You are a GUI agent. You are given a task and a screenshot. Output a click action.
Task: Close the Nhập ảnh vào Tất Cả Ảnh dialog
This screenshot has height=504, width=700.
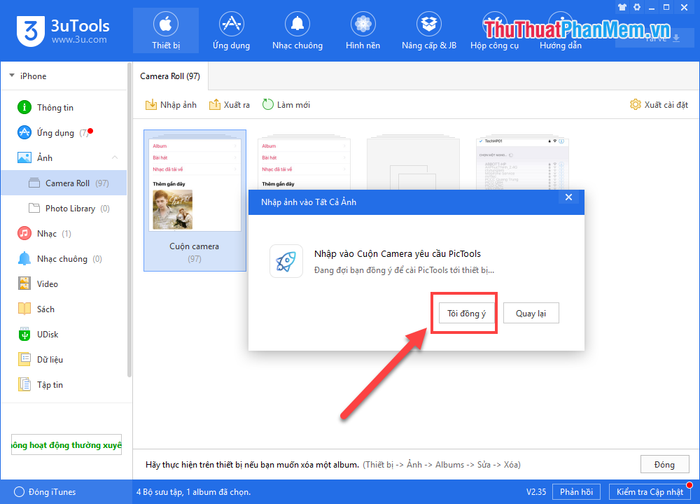tap(568, 197)
